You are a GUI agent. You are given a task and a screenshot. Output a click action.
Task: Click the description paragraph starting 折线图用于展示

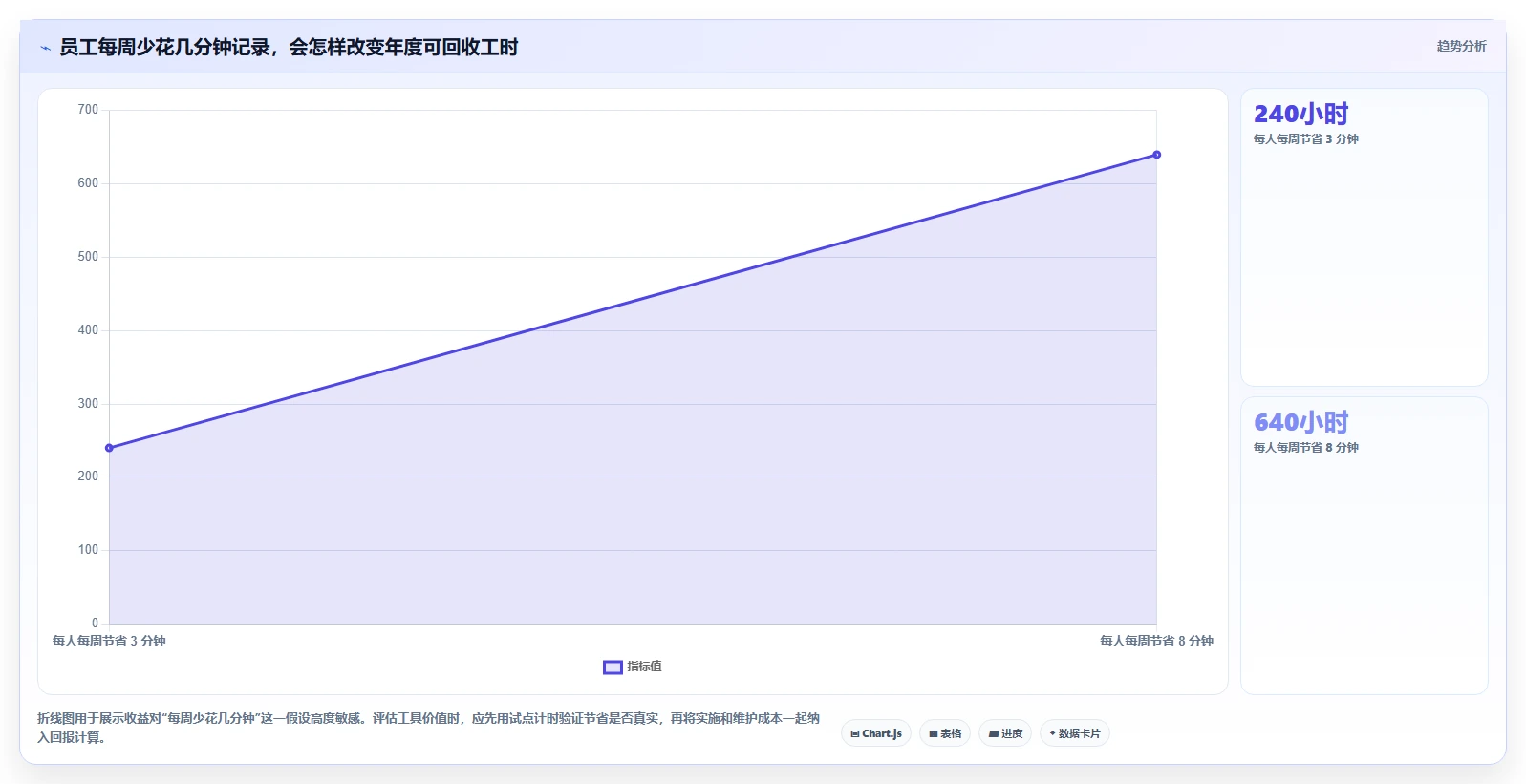tap(428, 728)
